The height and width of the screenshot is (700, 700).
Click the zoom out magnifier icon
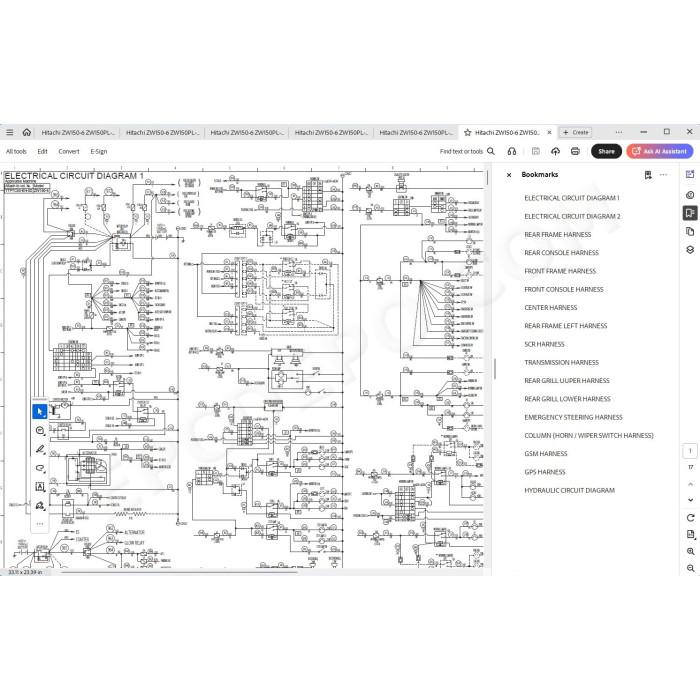coord(690,568)
